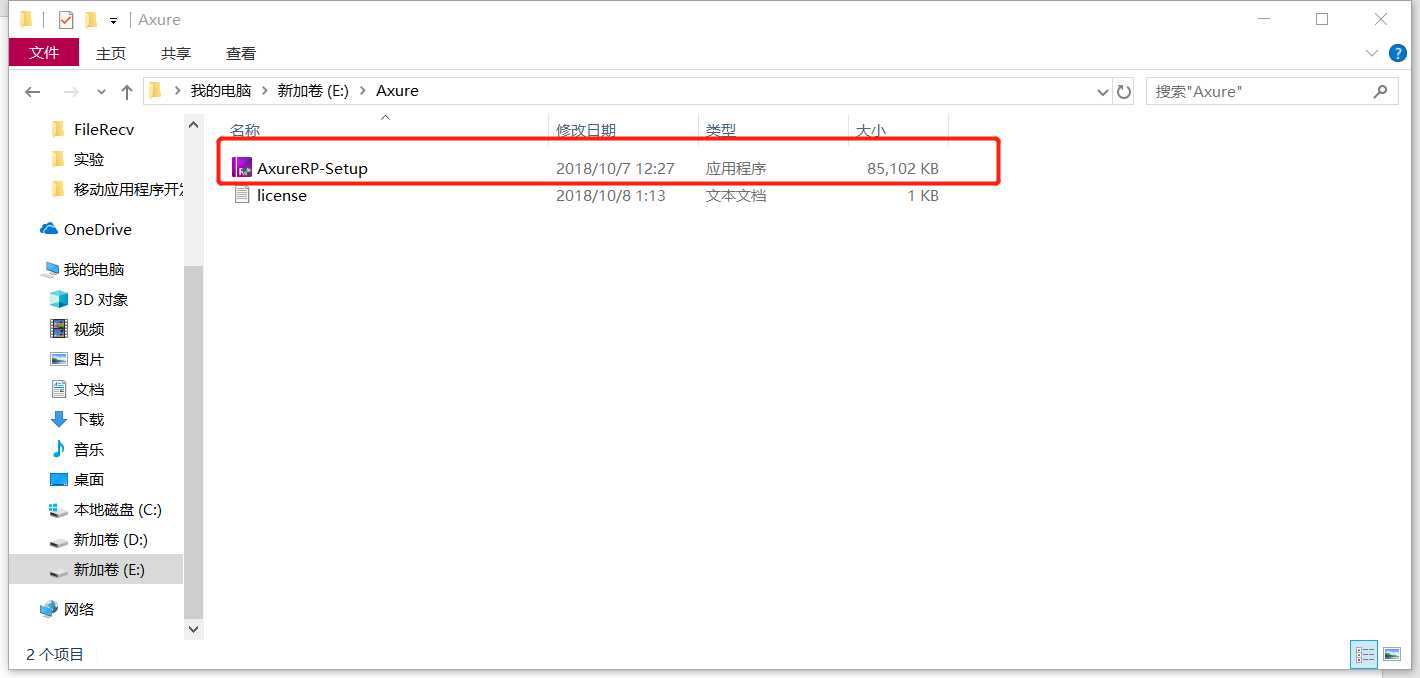Click the properties checkmark quick access icon
Screen dimensions: 1420x678
click(66, 19)
